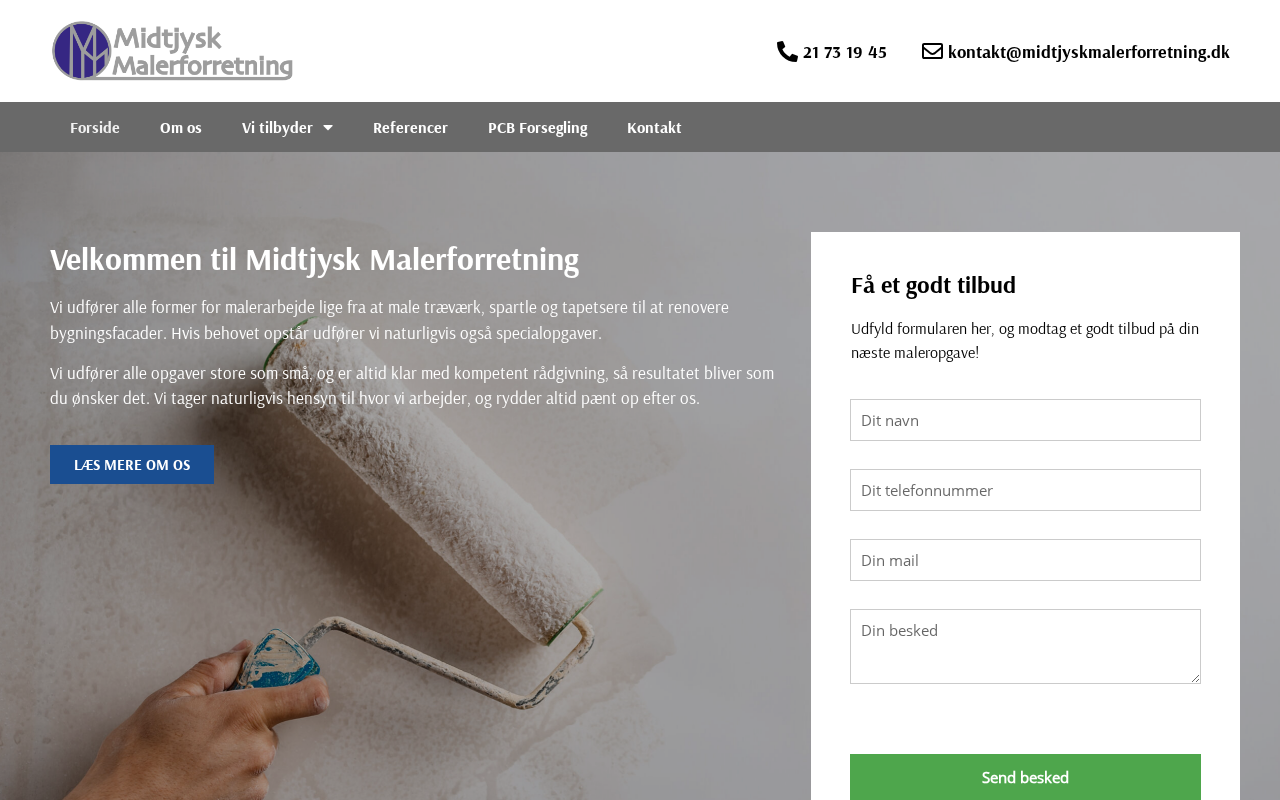Open the Forside menu item
The height and width of the screenshot is (800, 1280).
click(95, 127)
